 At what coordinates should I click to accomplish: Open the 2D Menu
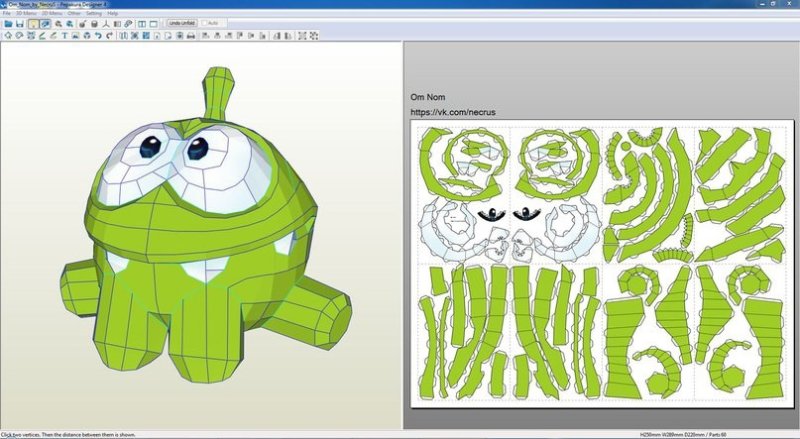(x=50, y=13)
